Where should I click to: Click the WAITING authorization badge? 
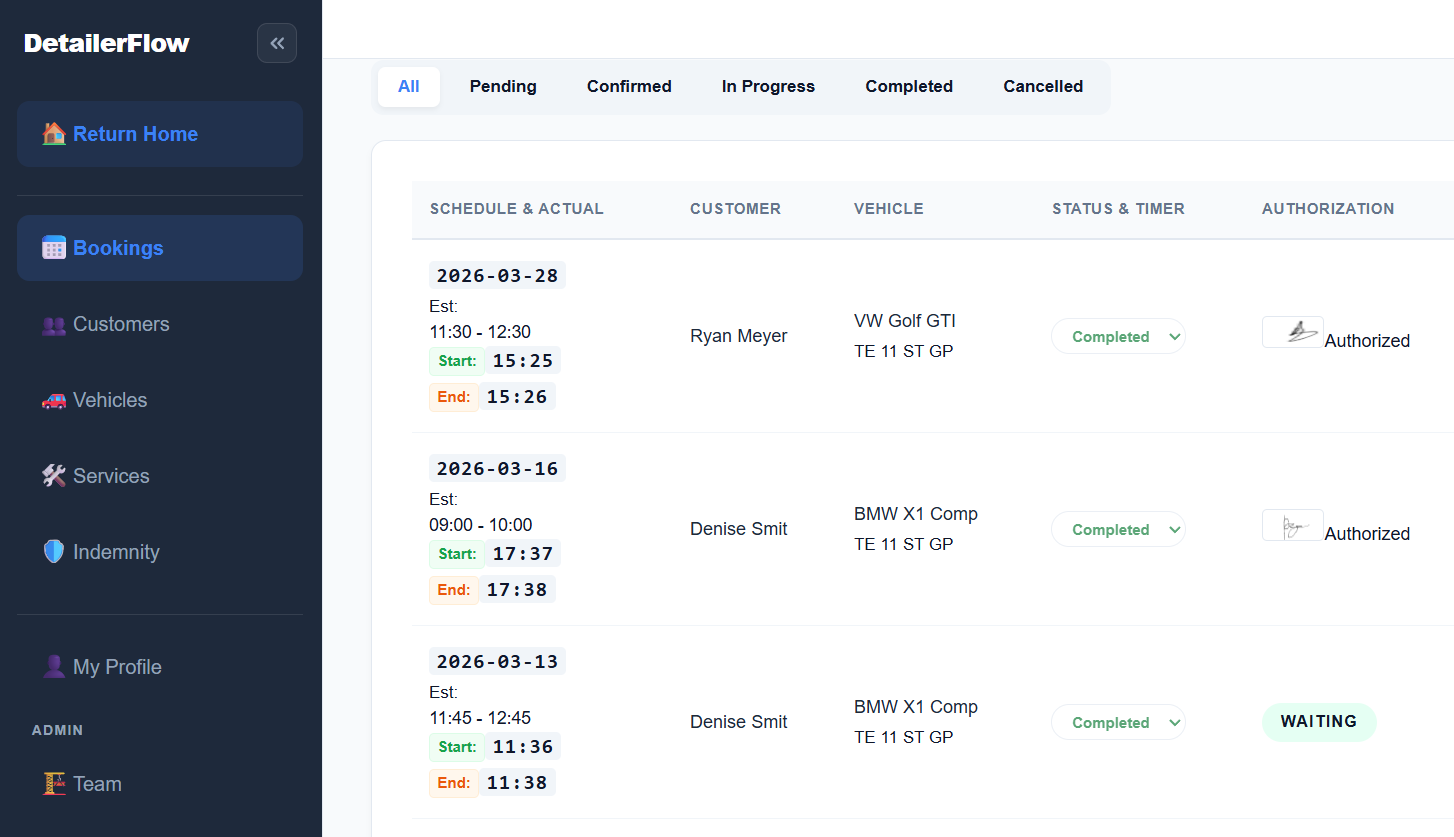click(x=1319, y=722)
